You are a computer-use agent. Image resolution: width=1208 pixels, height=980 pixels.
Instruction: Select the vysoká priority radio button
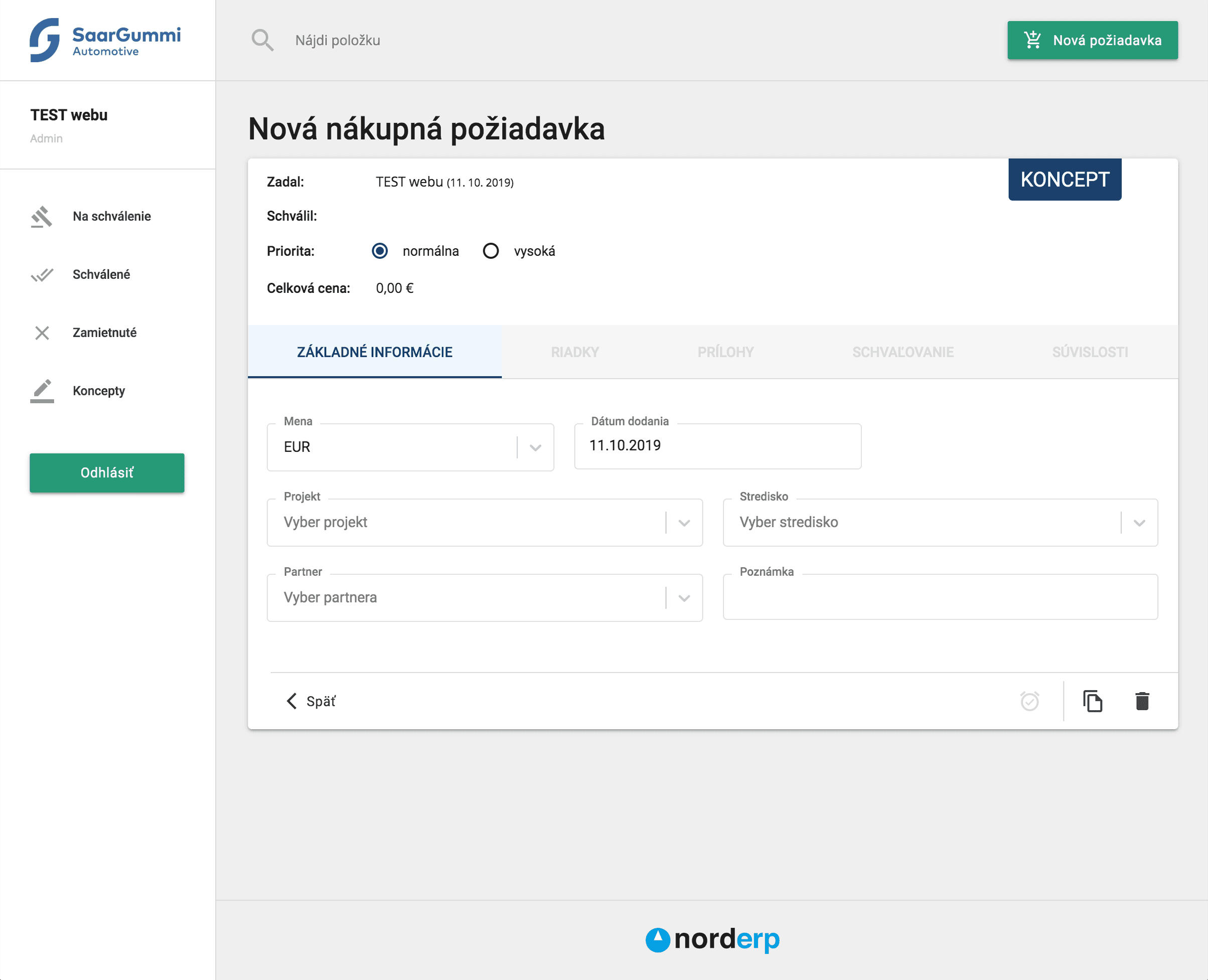pos(491,251)
